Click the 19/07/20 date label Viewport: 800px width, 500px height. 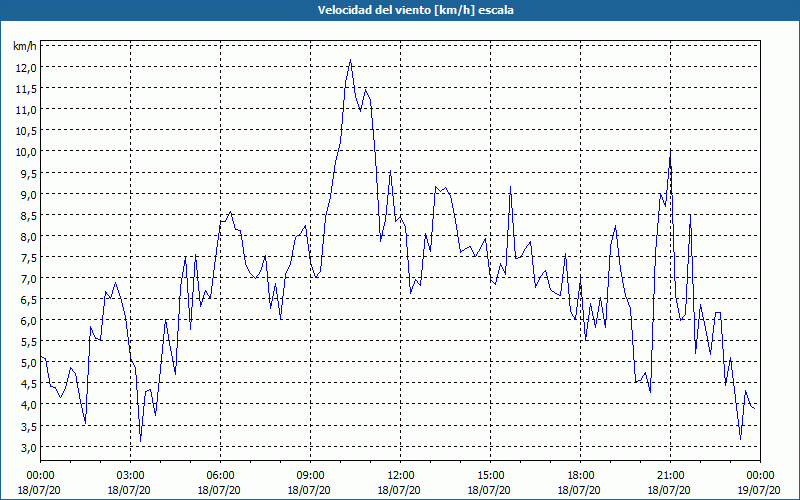[759, 490]
